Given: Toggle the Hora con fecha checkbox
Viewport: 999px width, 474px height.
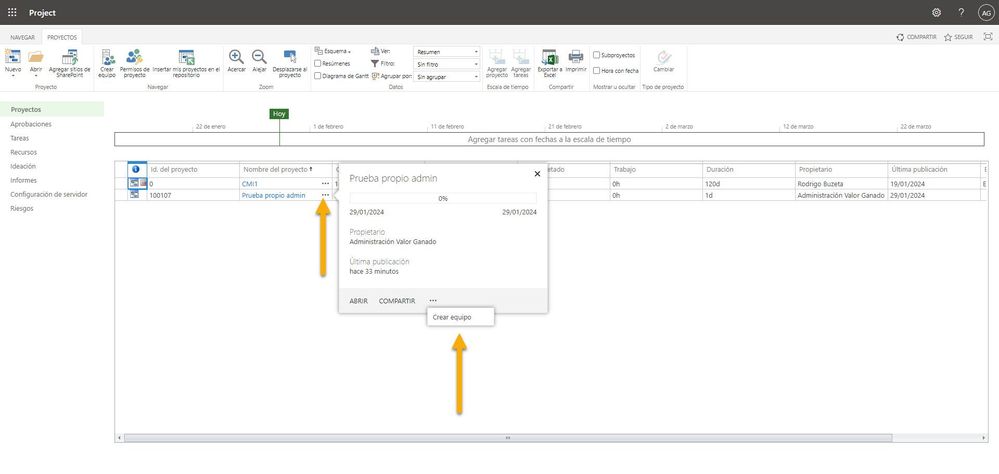Looking at the screenshot, I should click(x=596, y=71).
